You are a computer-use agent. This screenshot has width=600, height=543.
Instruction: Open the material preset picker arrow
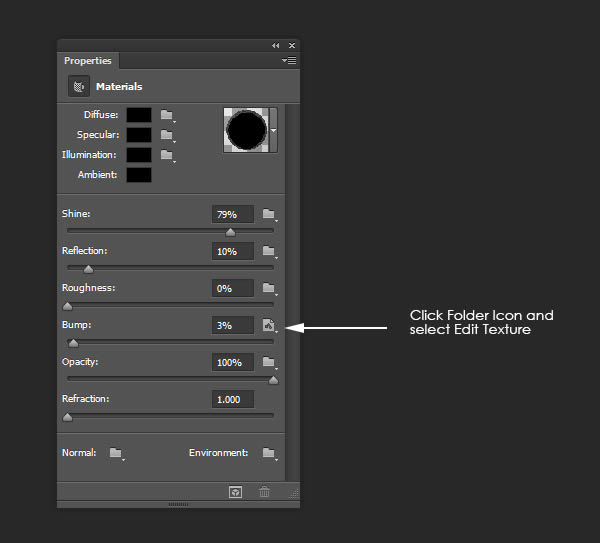click(274, 130)
